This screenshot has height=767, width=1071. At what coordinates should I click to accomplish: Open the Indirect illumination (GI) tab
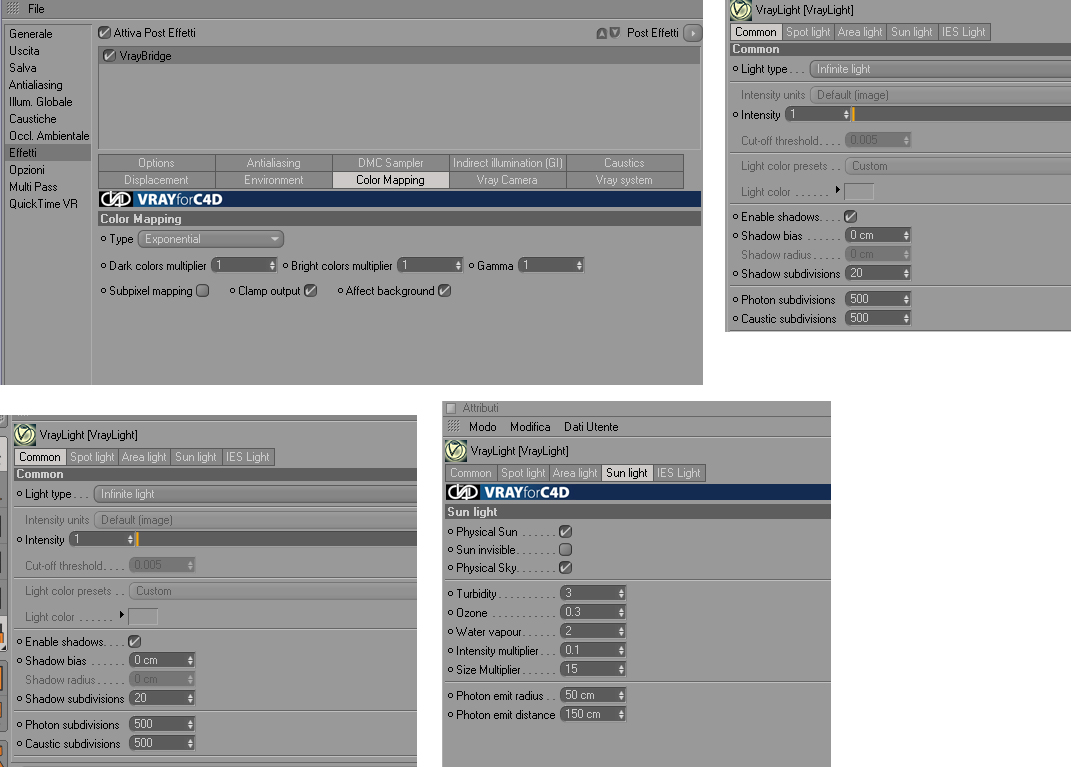coord(507,163)
